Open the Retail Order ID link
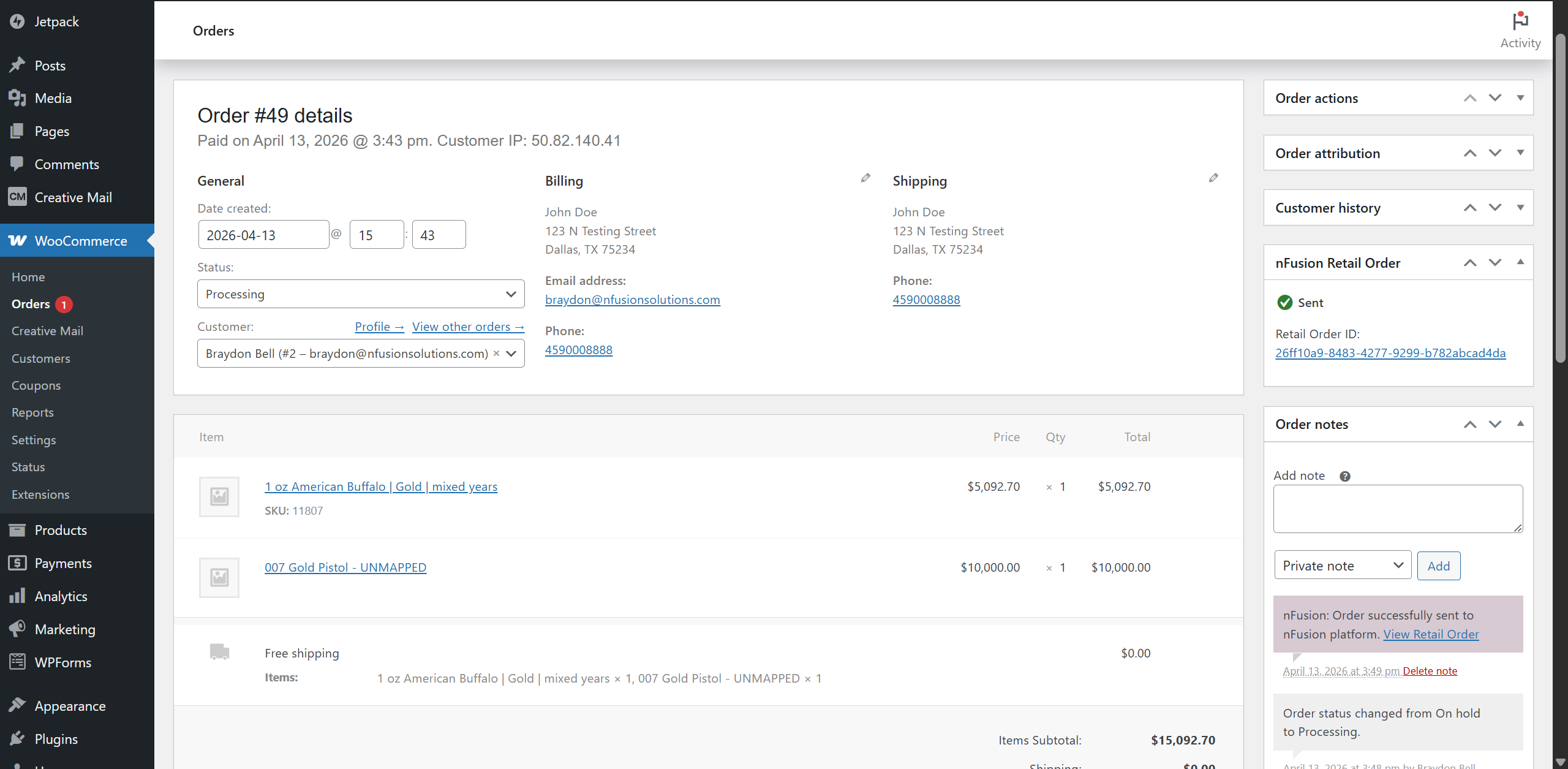Viewport: 1568px width, 769px height. pos(1390,353)
